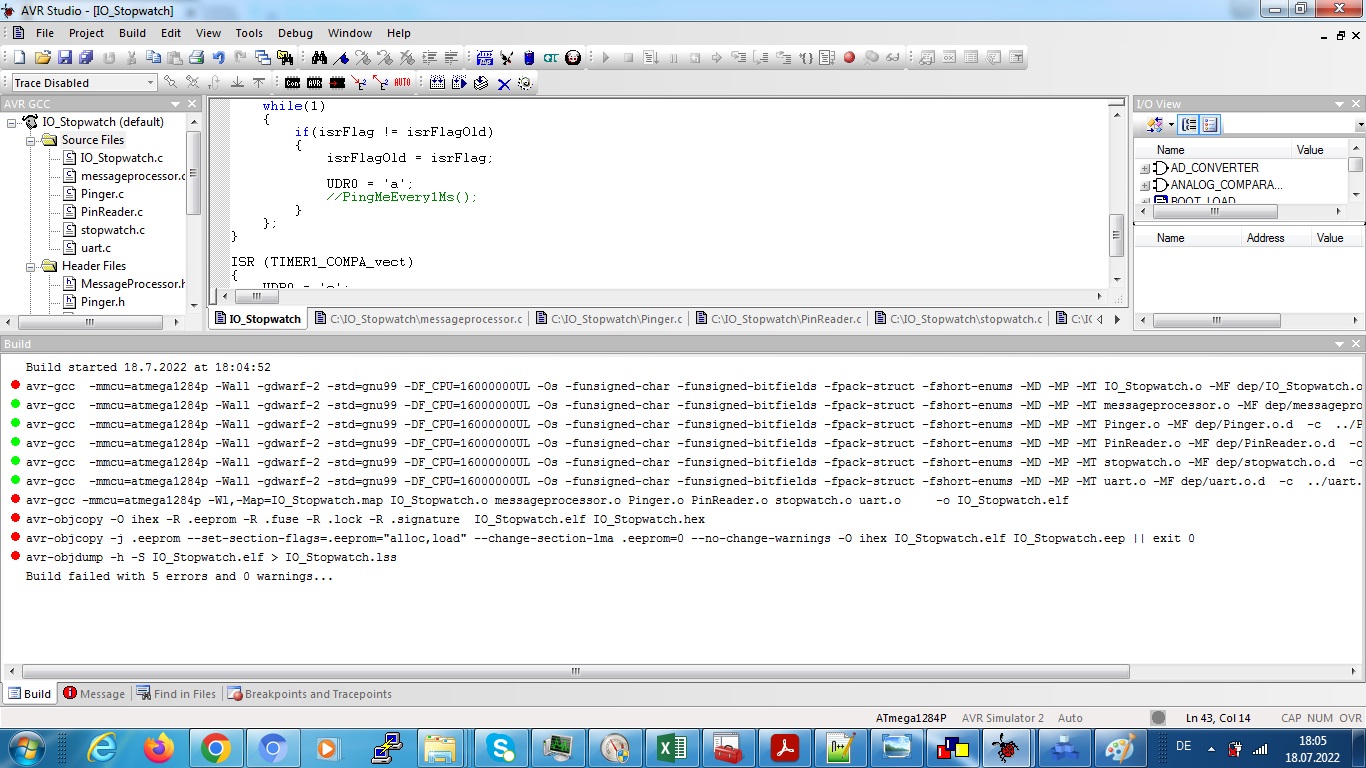This screenshot has width=1366, height=768.
Task: Switch to the messageprocessor.c editor tab
Action: pyautogui.click(x=419, y=319)
